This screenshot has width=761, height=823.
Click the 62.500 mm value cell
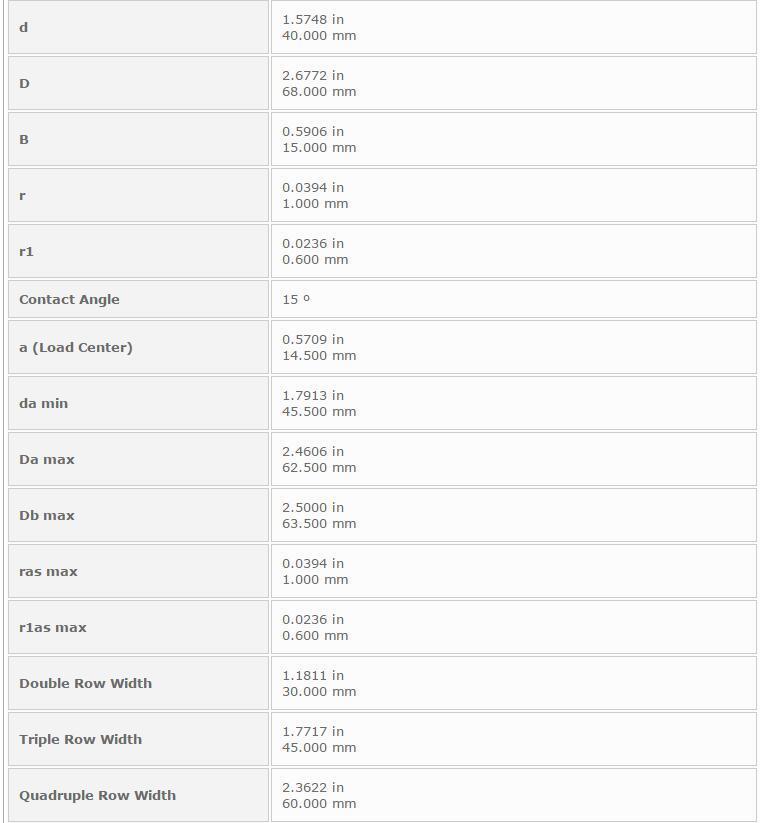click(x=319, y=468)
